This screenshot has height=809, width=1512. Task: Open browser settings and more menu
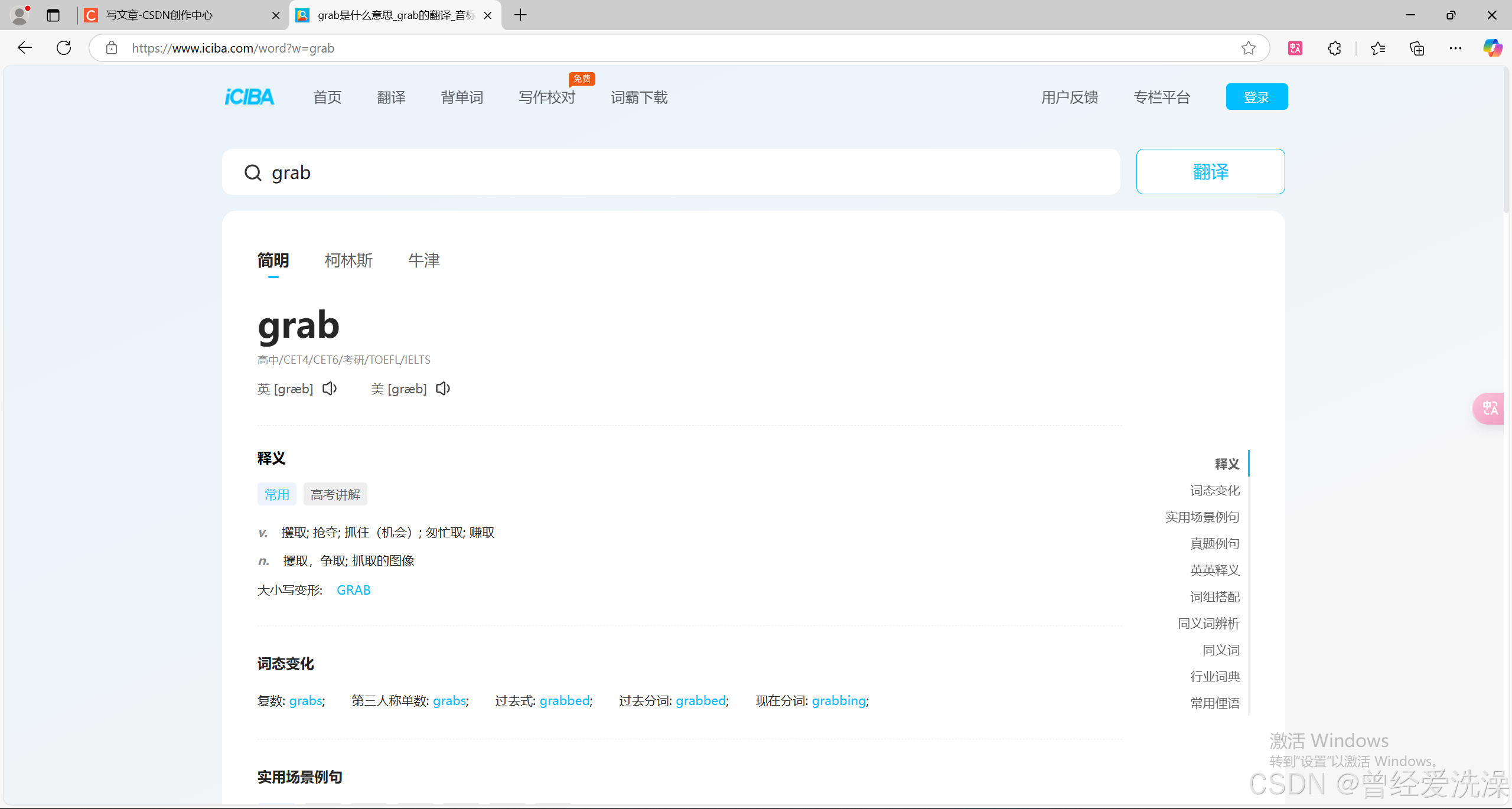[1455, 48]
